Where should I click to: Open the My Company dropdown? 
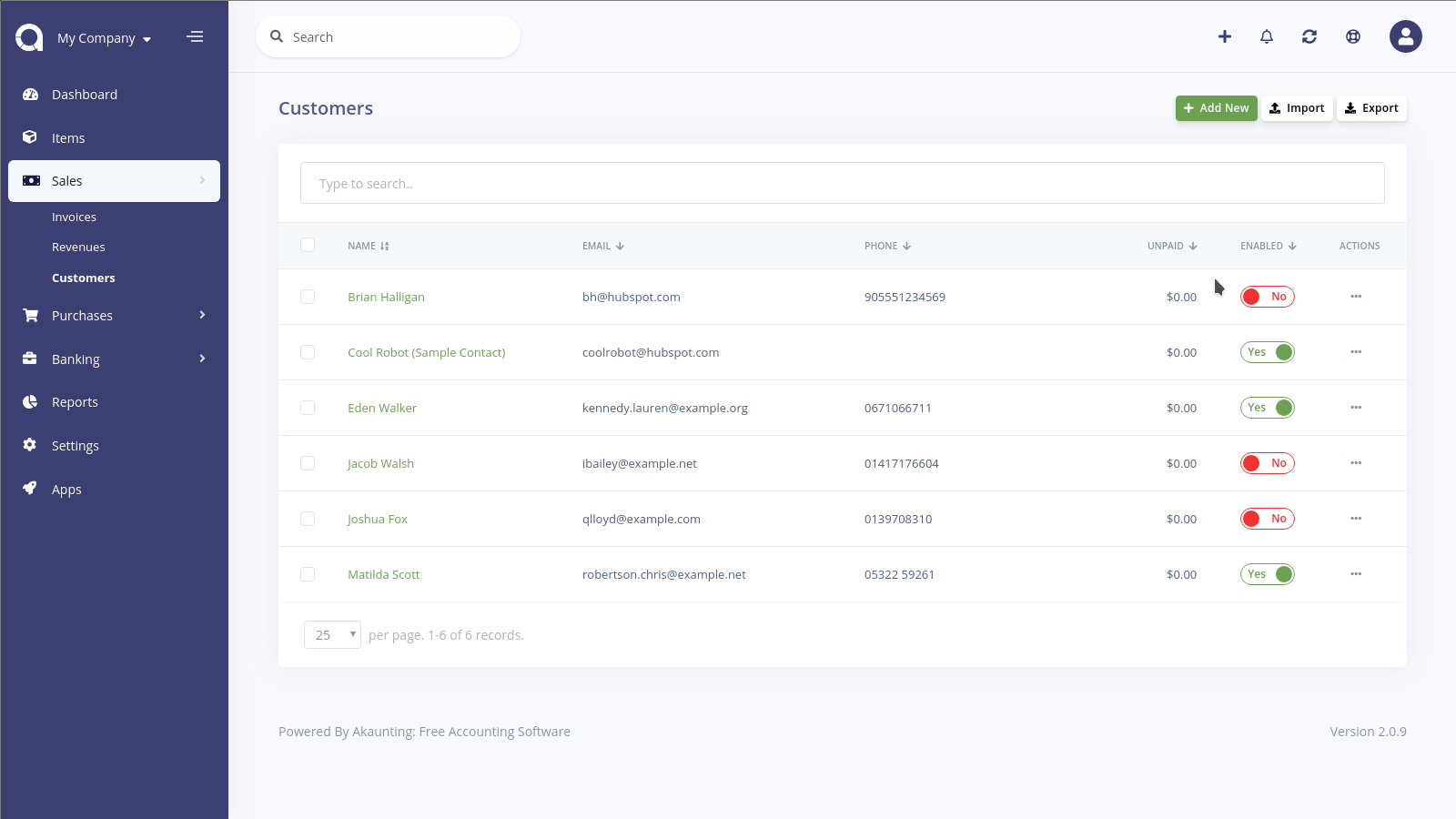(104, 38)
